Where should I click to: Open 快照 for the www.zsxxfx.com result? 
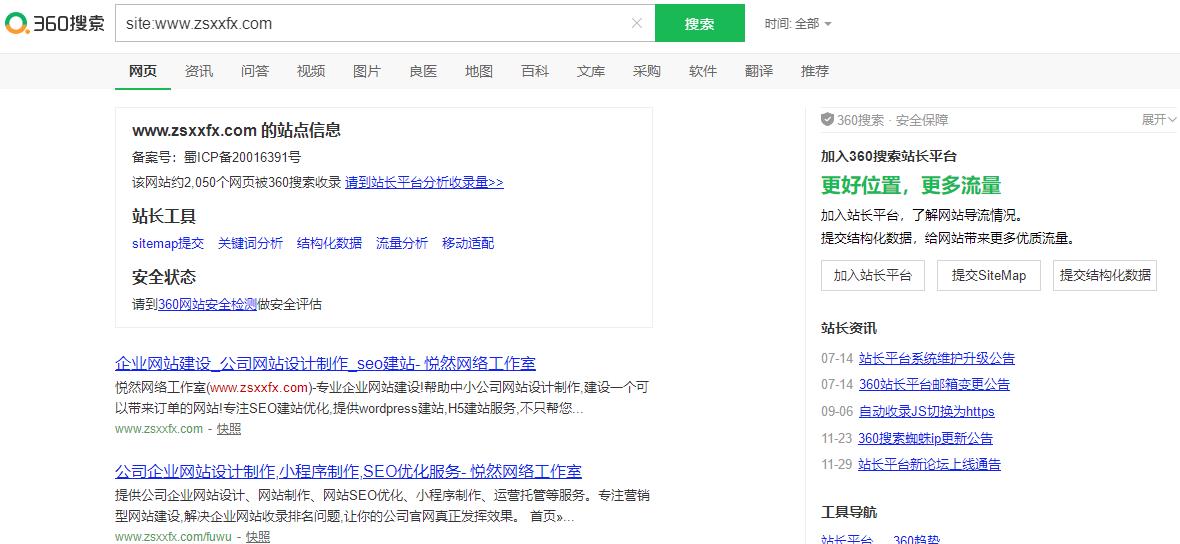click(229, 429)
